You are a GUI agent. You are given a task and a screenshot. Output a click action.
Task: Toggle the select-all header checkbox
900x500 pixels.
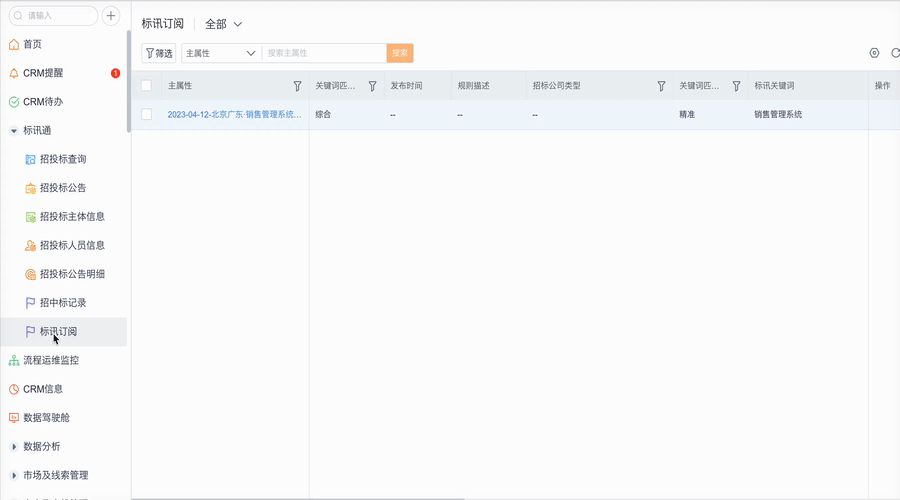146,86
